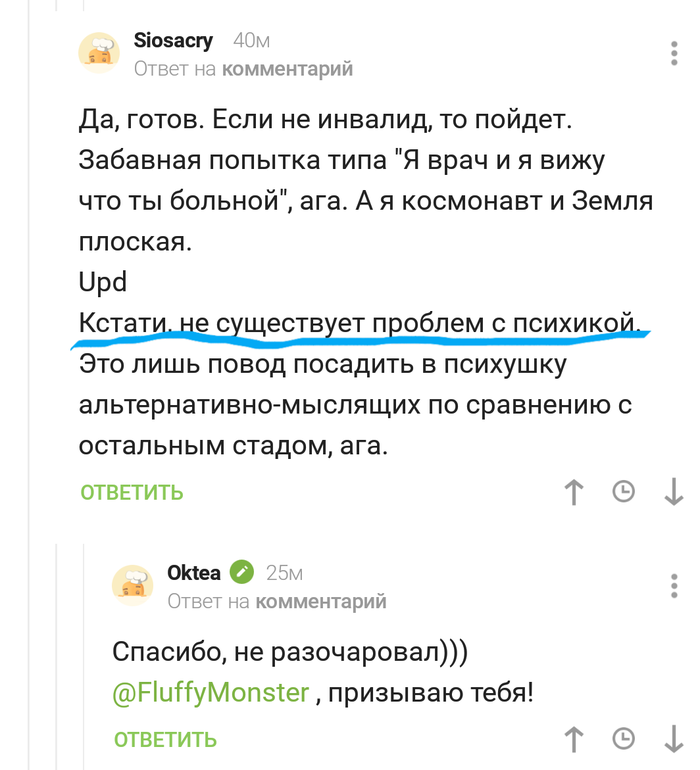The width and height of the screenshot is (700, 770).
Task: Upvote Oktea's reply with the up arrow
Action: (x=574, y=739)
